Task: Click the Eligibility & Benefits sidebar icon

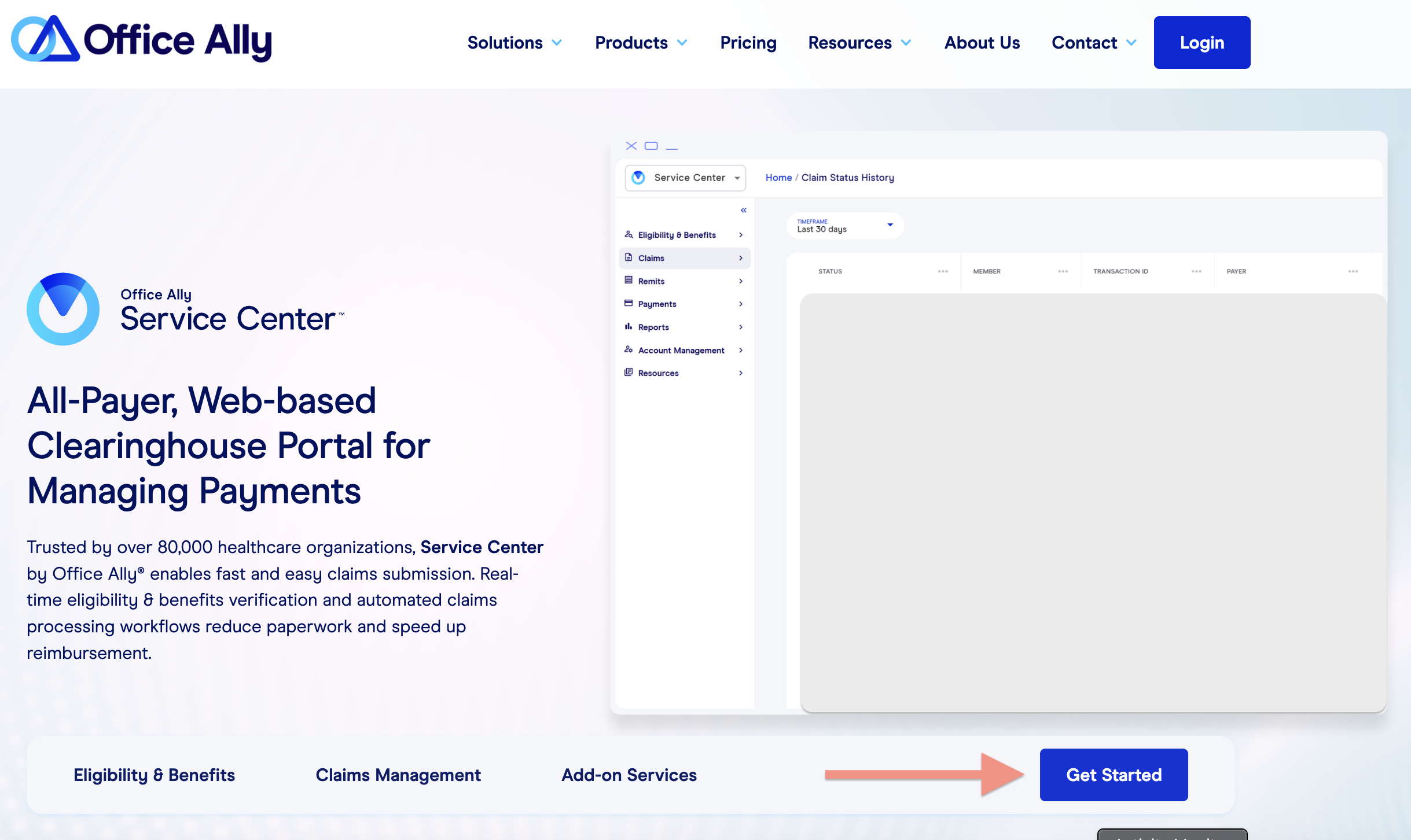Action: [629, 234]
